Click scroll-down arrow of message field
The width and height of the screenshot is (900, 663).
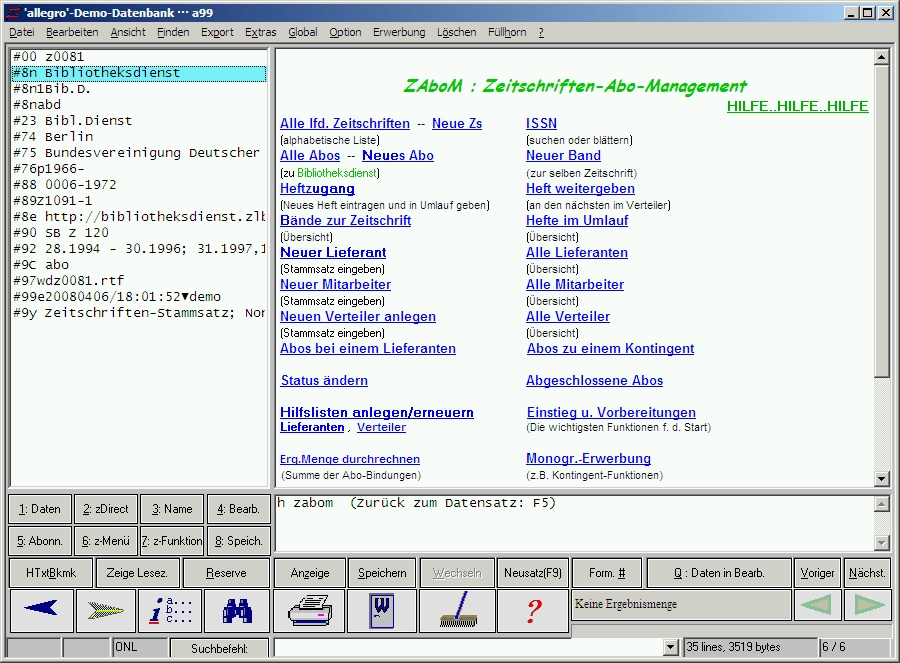881,542
